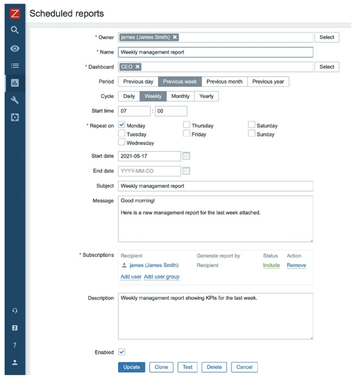364x380 pixels.
Task: Remove james (James Smith) owner tag
Action: pos(175,37)
